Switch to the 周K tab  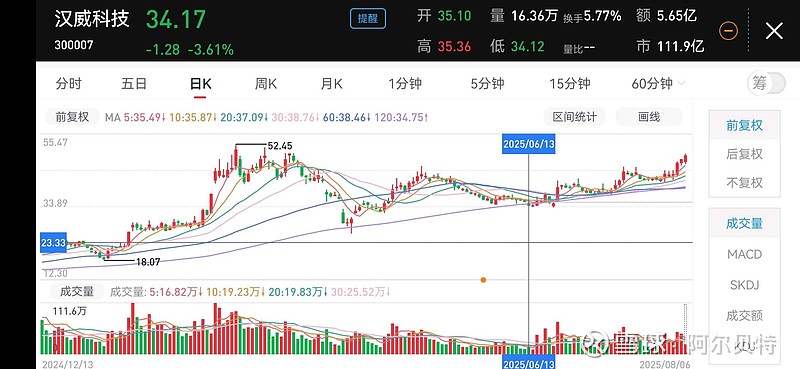(266, 84)
